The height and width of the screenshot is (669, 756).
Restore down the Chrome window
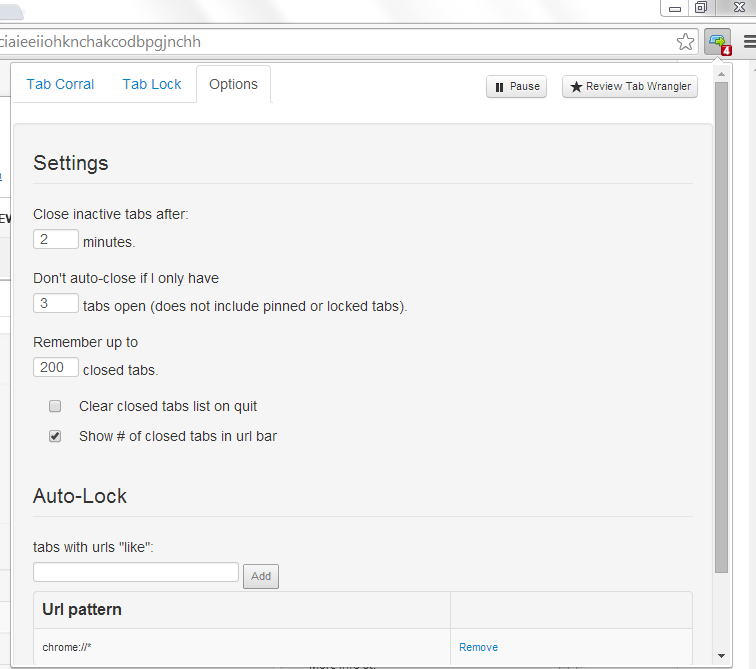tap(701, 8)
